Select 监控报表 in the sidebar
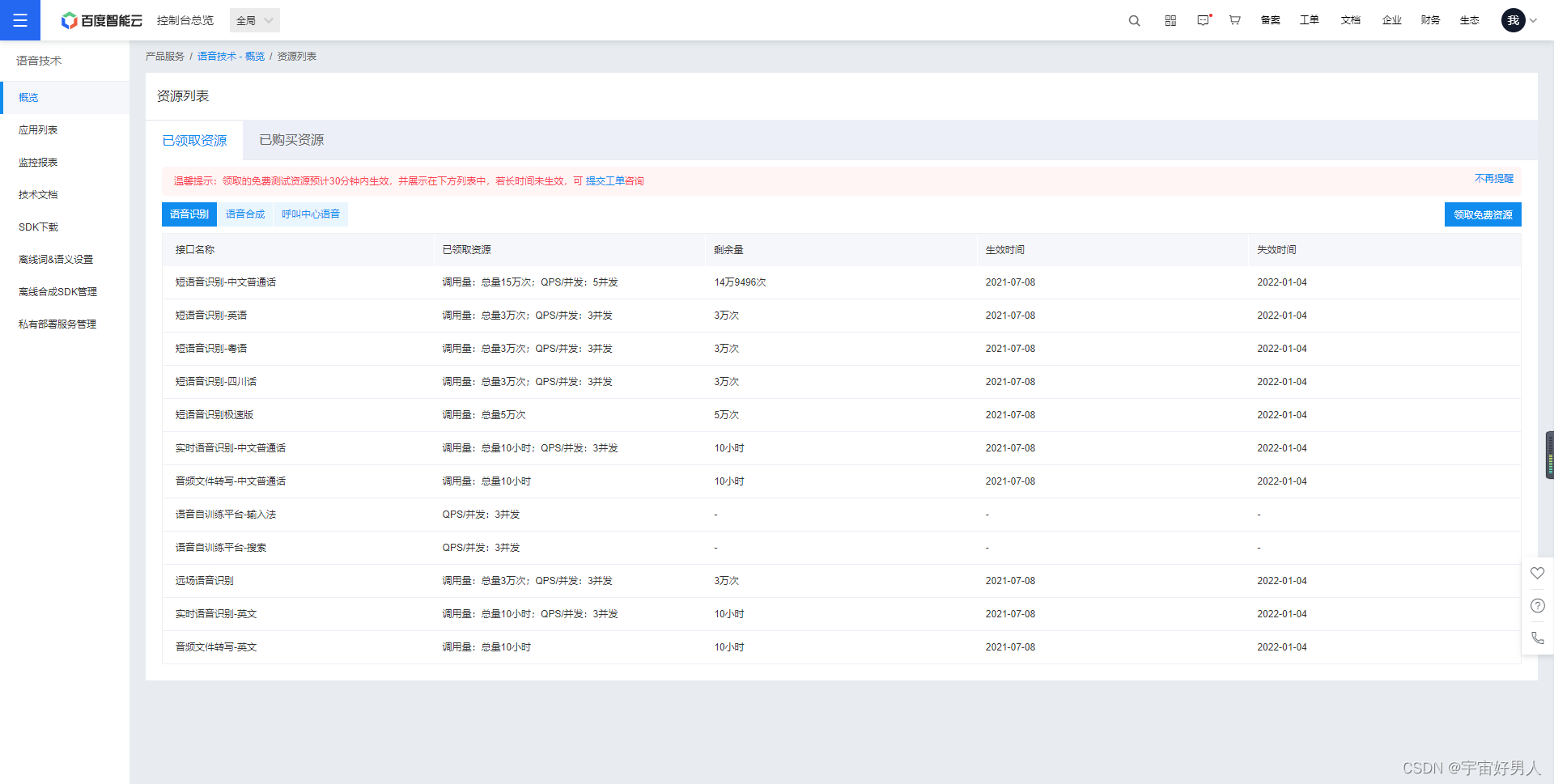This screenshot has height=784, width=1554. point(65,162)
